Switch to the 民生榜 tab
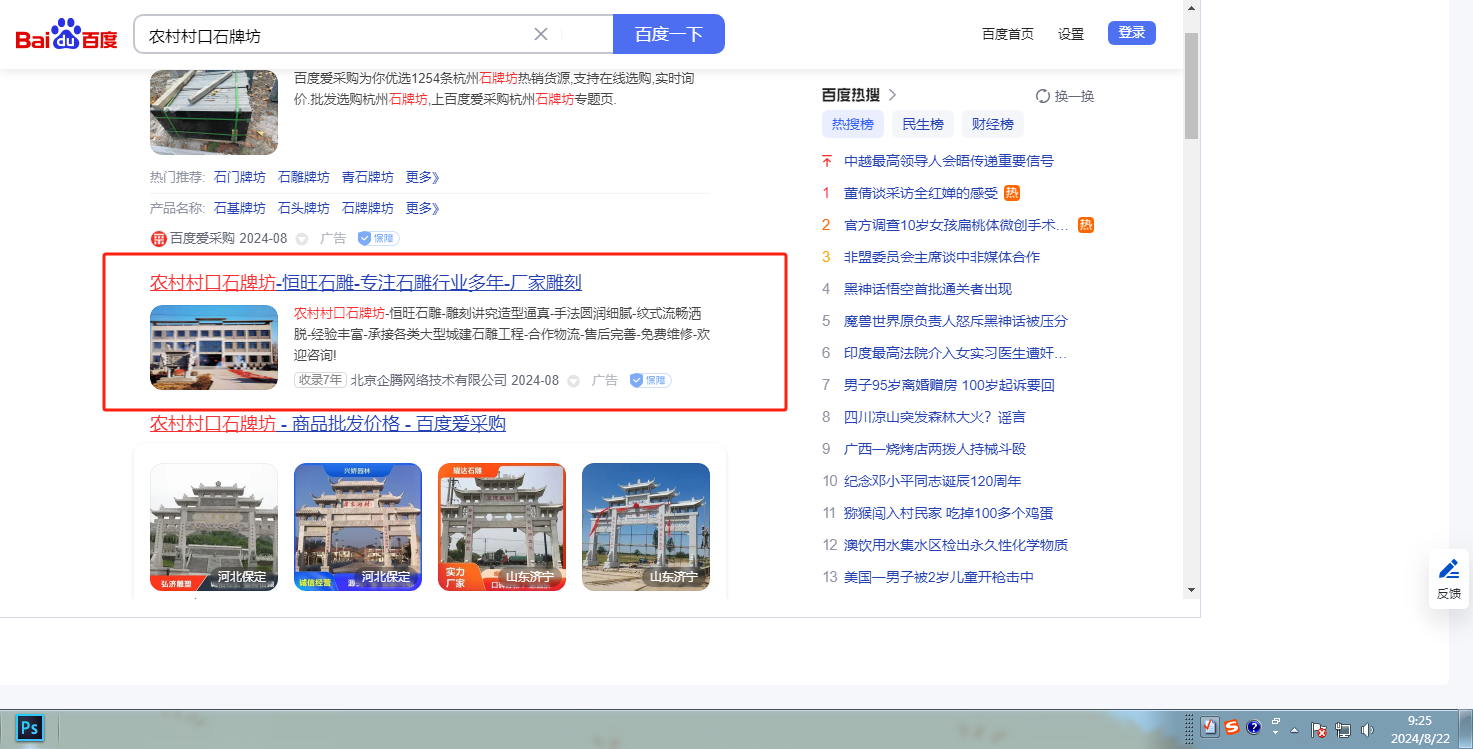The image size is (1473, 749). tap(923, 124)
